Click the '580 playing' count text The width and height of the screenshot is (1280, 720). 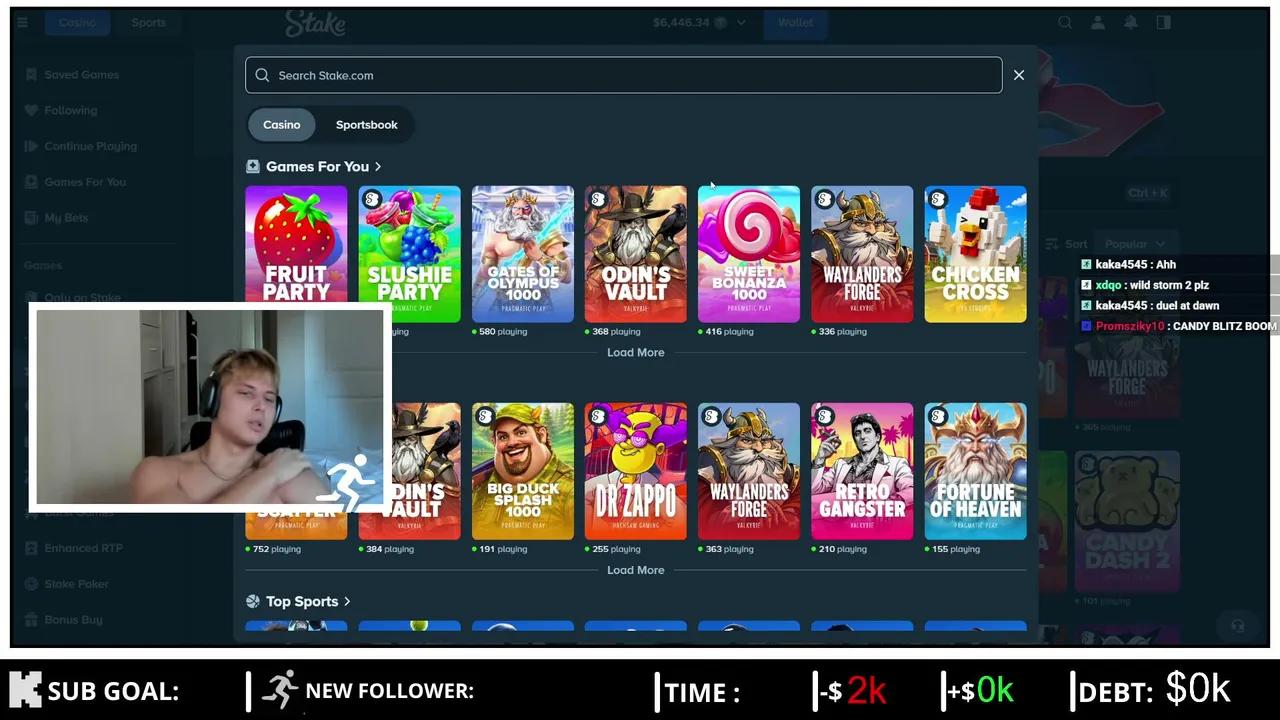click(x=503, y=332)
